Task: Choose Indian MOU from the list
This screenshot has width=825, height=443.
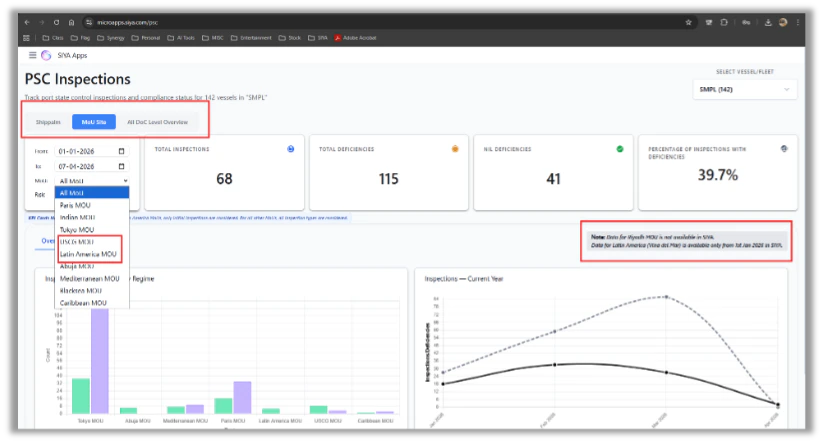Action: (x=92, y=217)
